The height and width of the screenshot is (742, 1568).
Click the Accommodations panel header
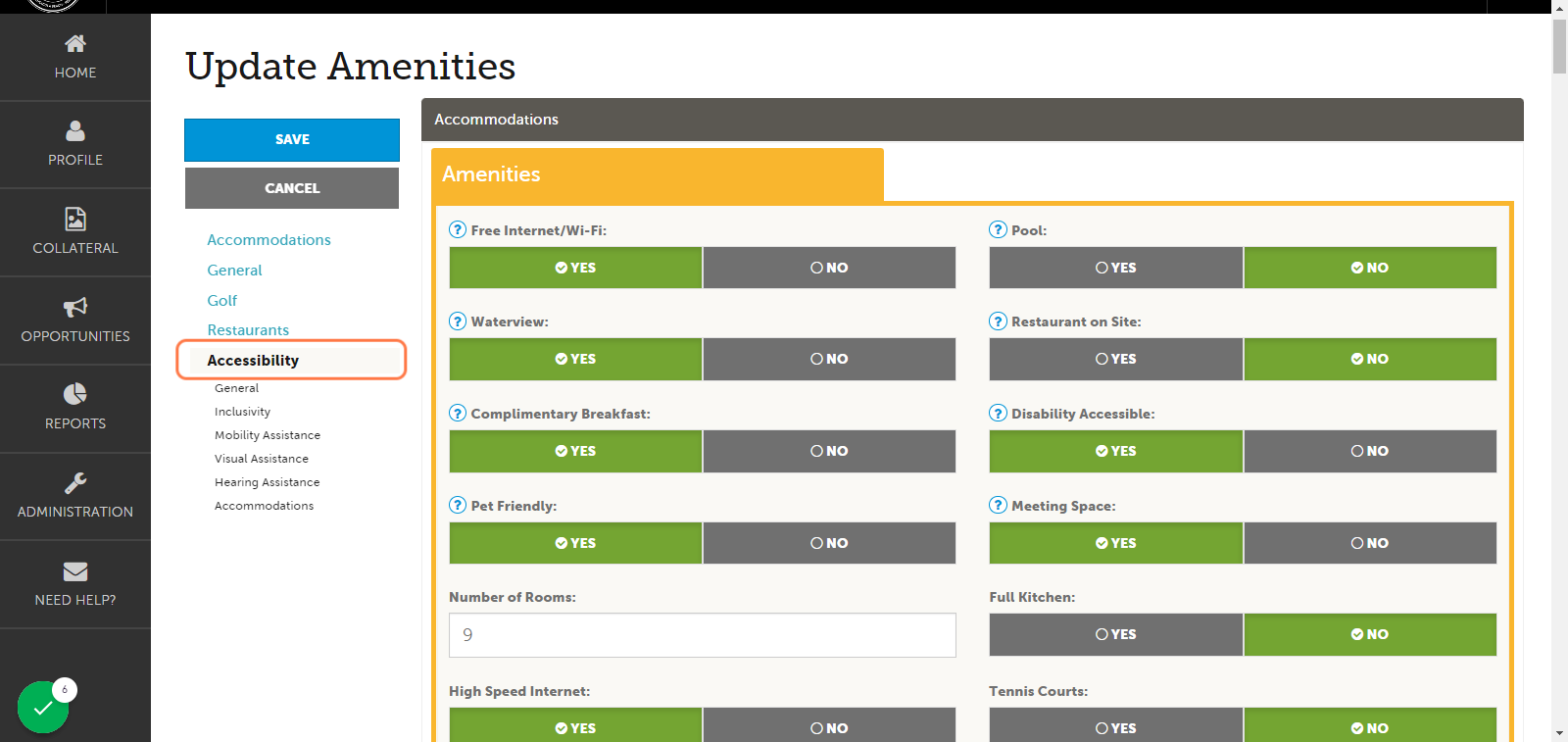[x=972, y=120]
